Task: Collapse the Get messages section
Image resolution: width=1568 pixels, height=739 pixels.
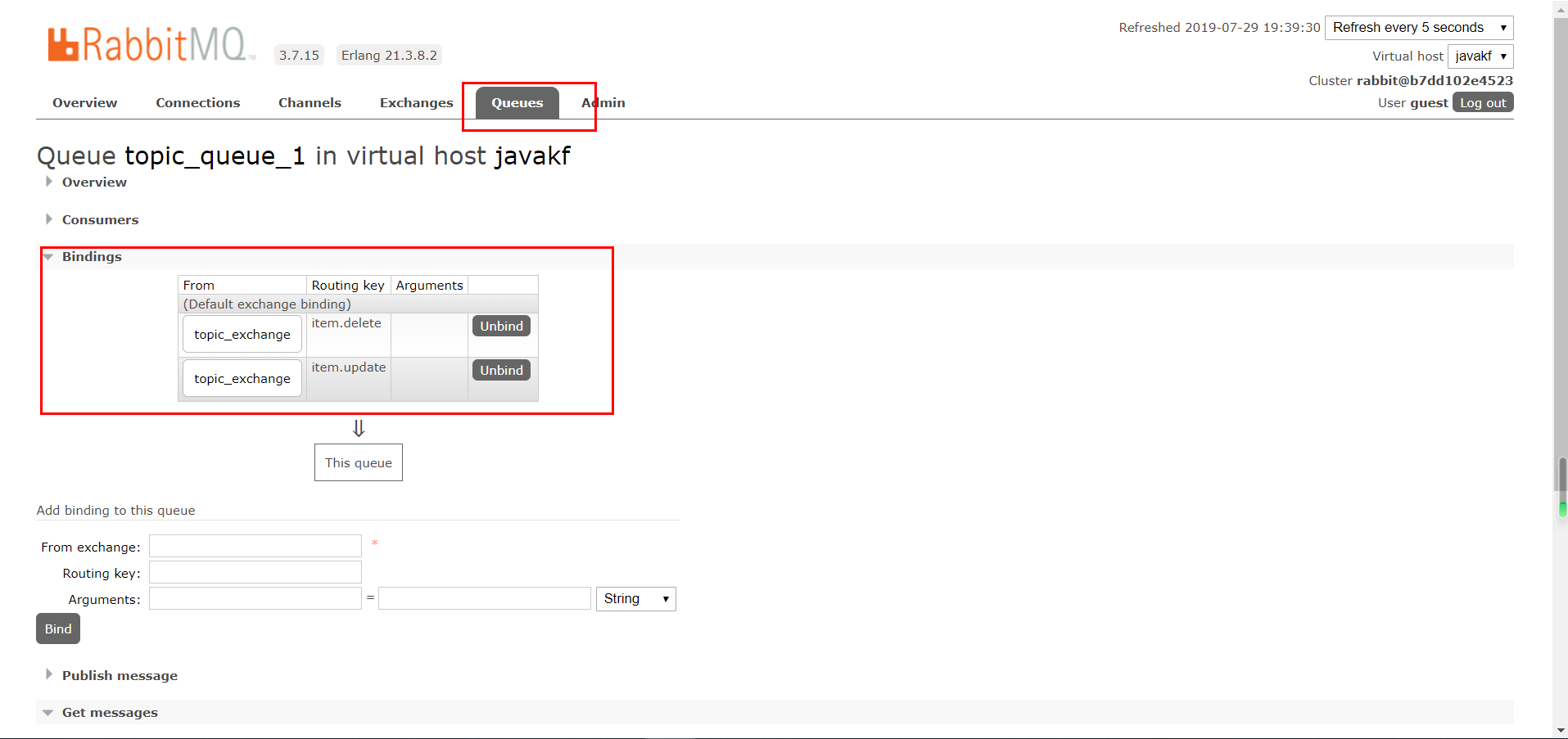Action: click(110, 712)
